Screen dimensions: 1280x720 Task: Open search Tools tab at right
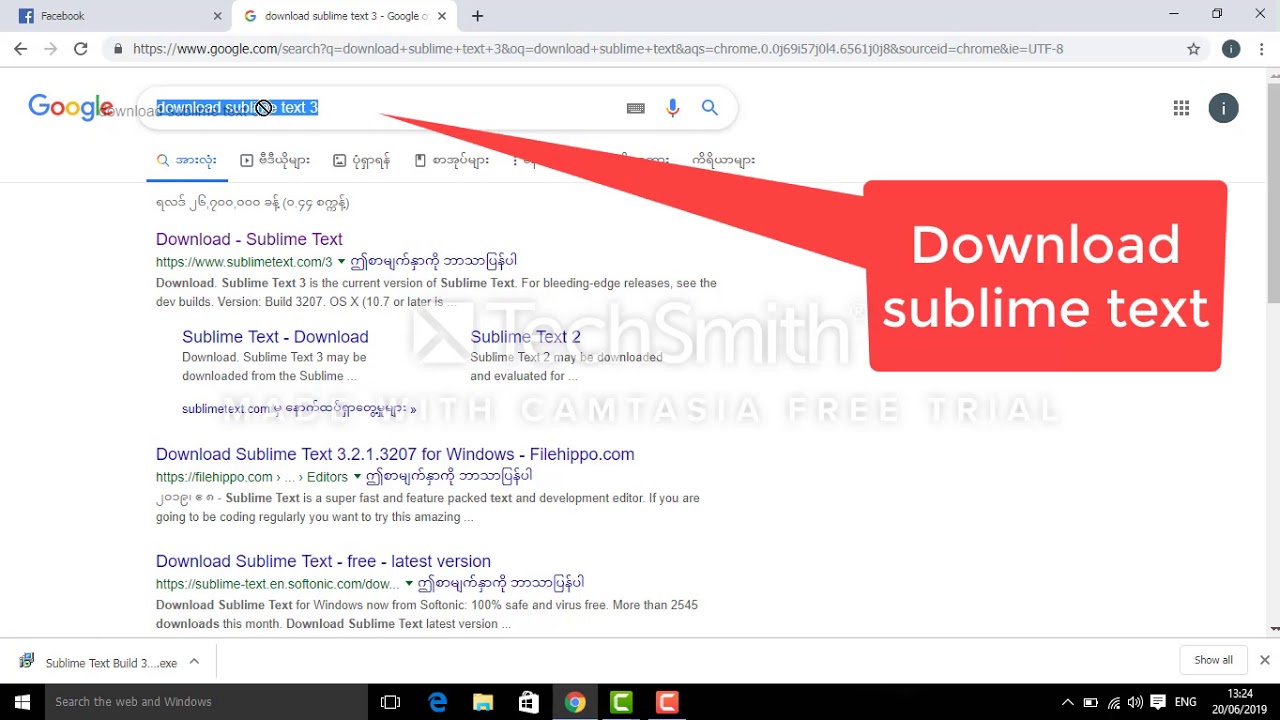(x=723, y=160)
